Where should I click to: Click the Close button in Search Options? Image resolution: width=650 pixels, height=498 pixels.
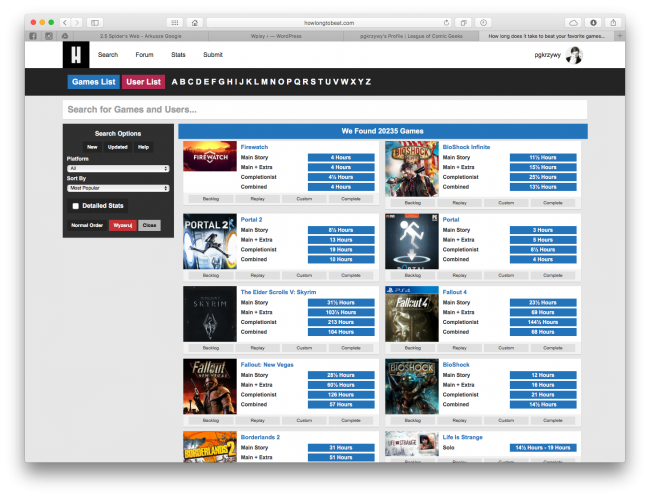pyautogui.click(x=149, y=225)
